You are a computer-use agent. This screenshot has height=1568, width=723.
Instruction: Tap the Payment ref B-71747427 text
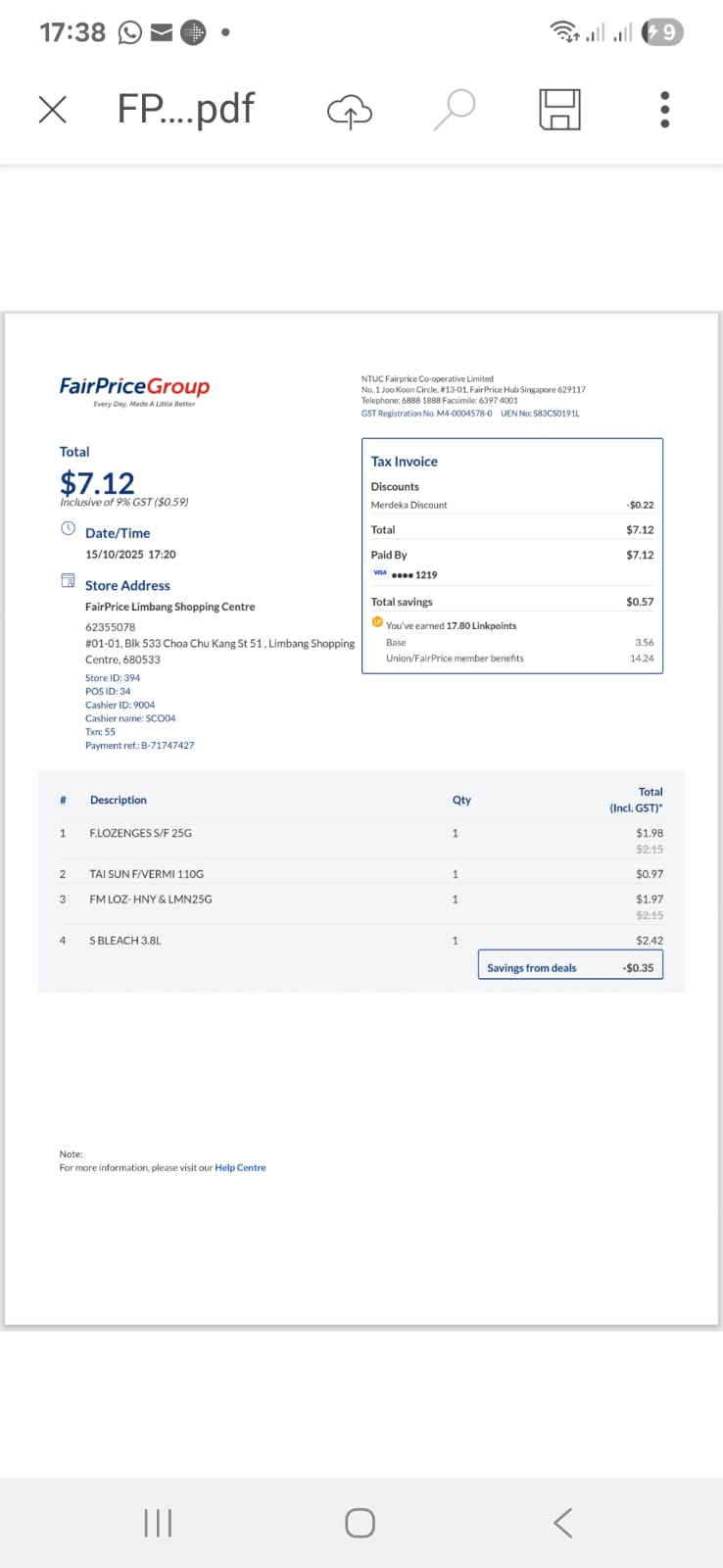pyautogui.click(x=139, y=745)
